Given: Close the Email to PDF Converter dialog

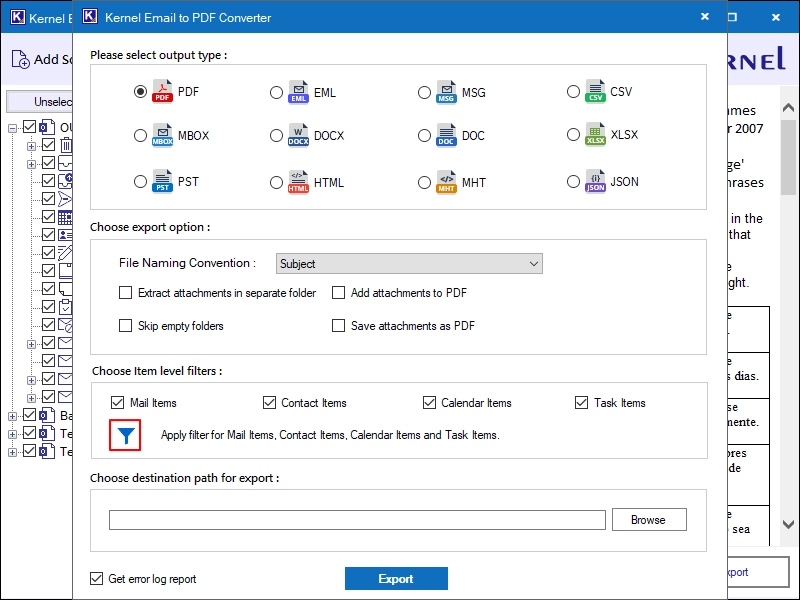Looking at the screenshot, I should click(705, 16).
